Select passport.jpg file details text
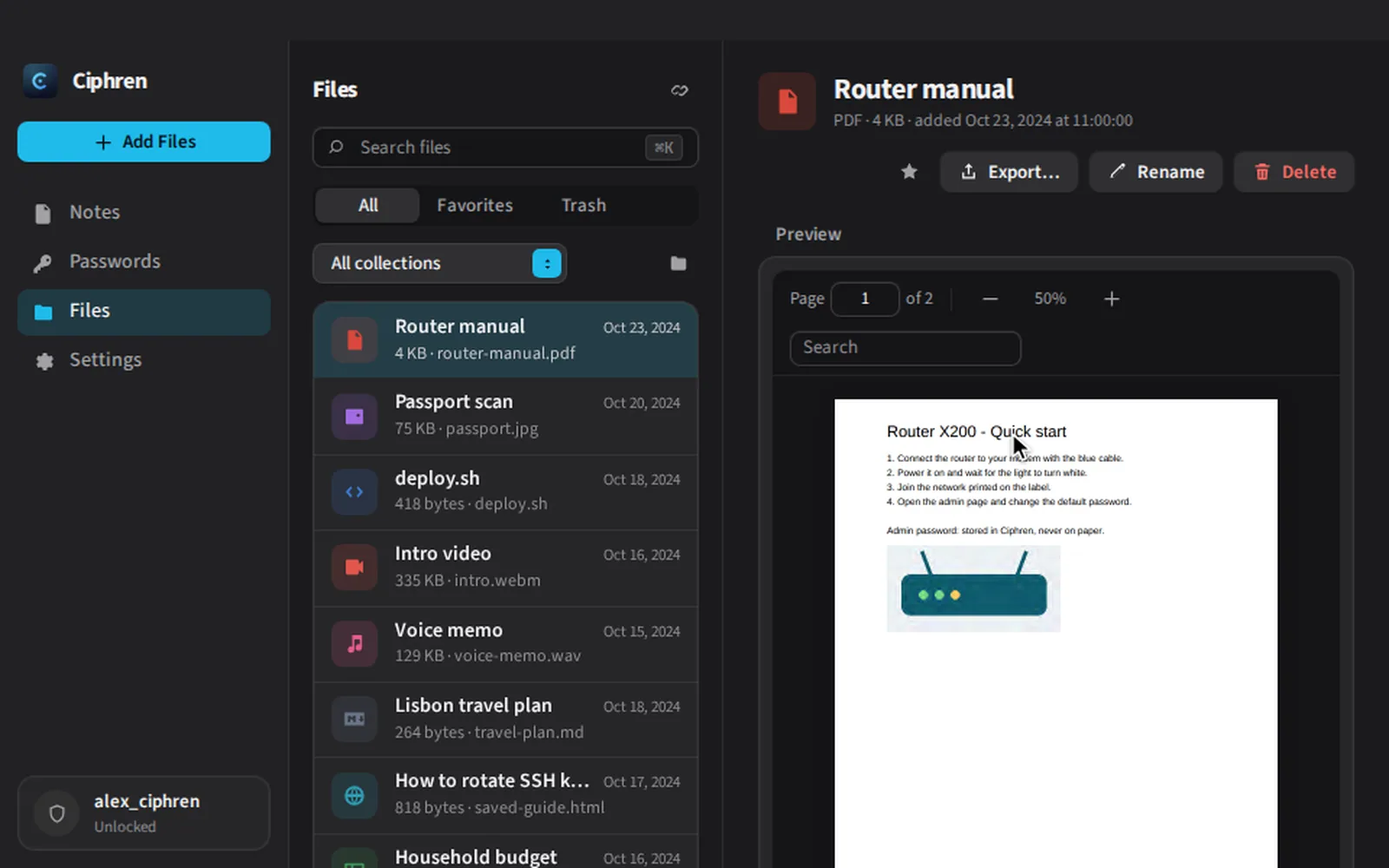1389x868 pixels. pyautogui.click(x=466, y=429)
